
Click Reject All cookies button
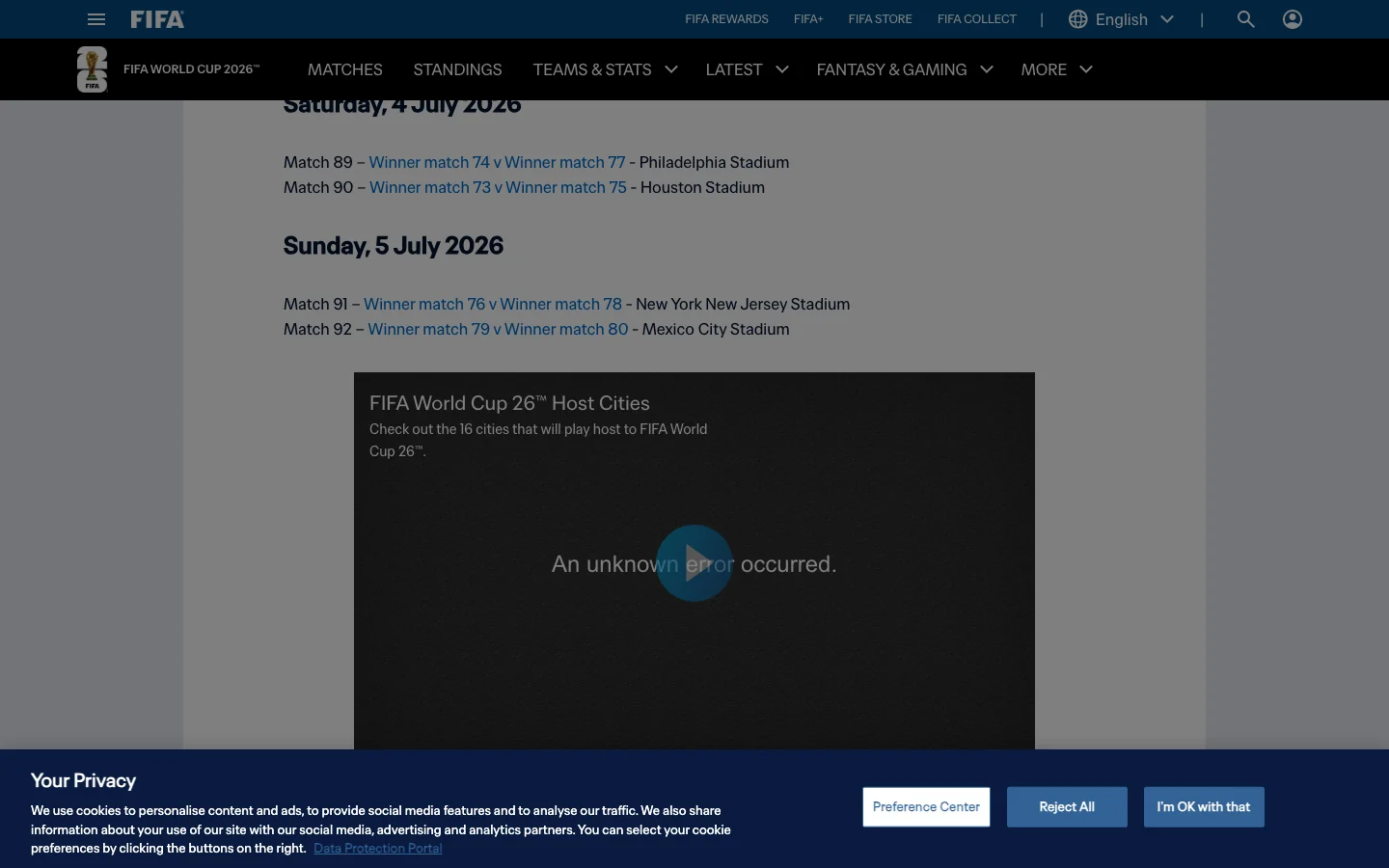click(1067, 806)
